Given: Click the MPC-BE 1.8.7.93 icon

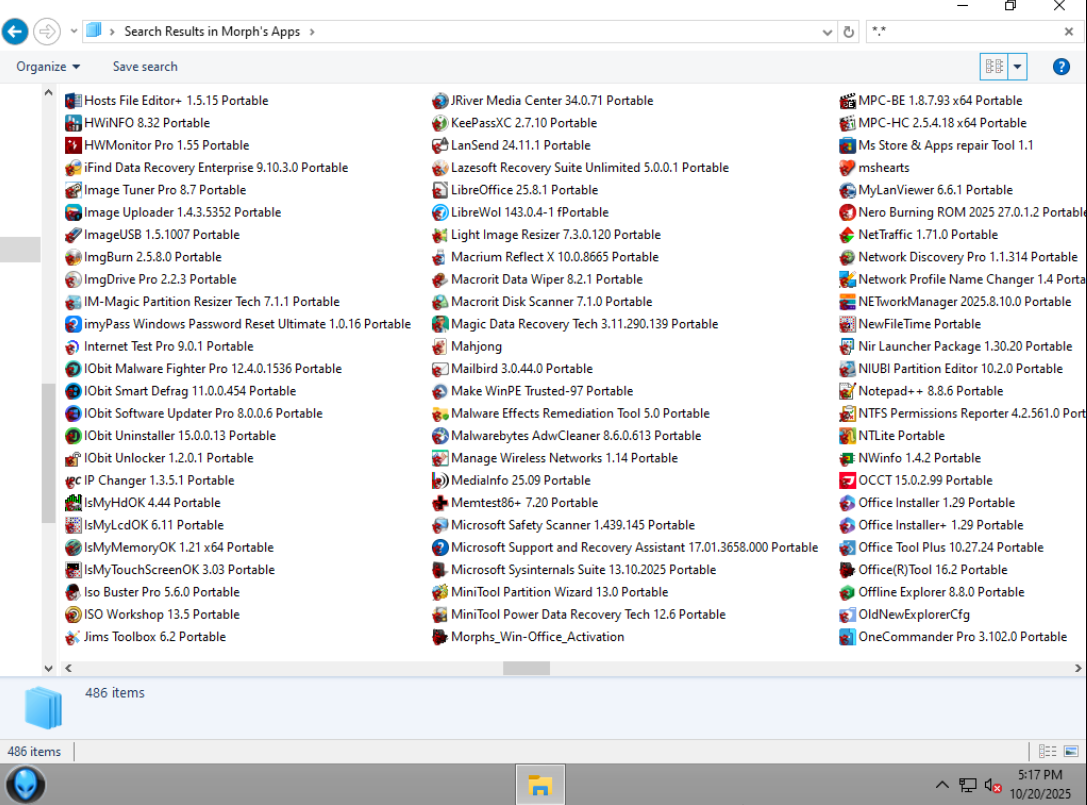Looking at the screenshot, I should pos(847,101).
